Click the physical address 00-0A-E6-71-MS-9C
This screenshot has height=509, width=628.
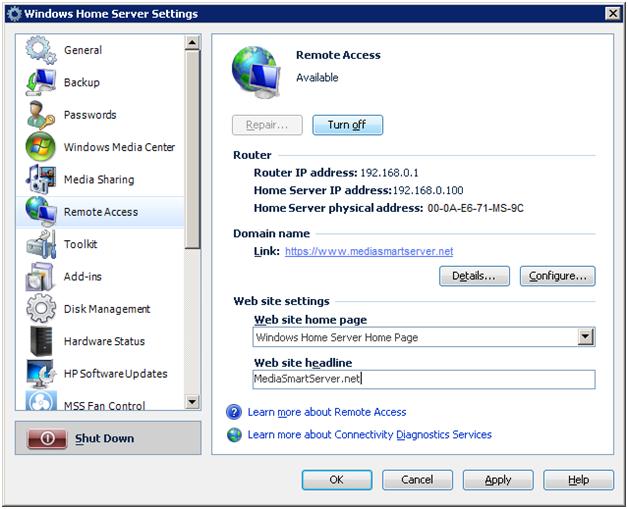(475, 208)
